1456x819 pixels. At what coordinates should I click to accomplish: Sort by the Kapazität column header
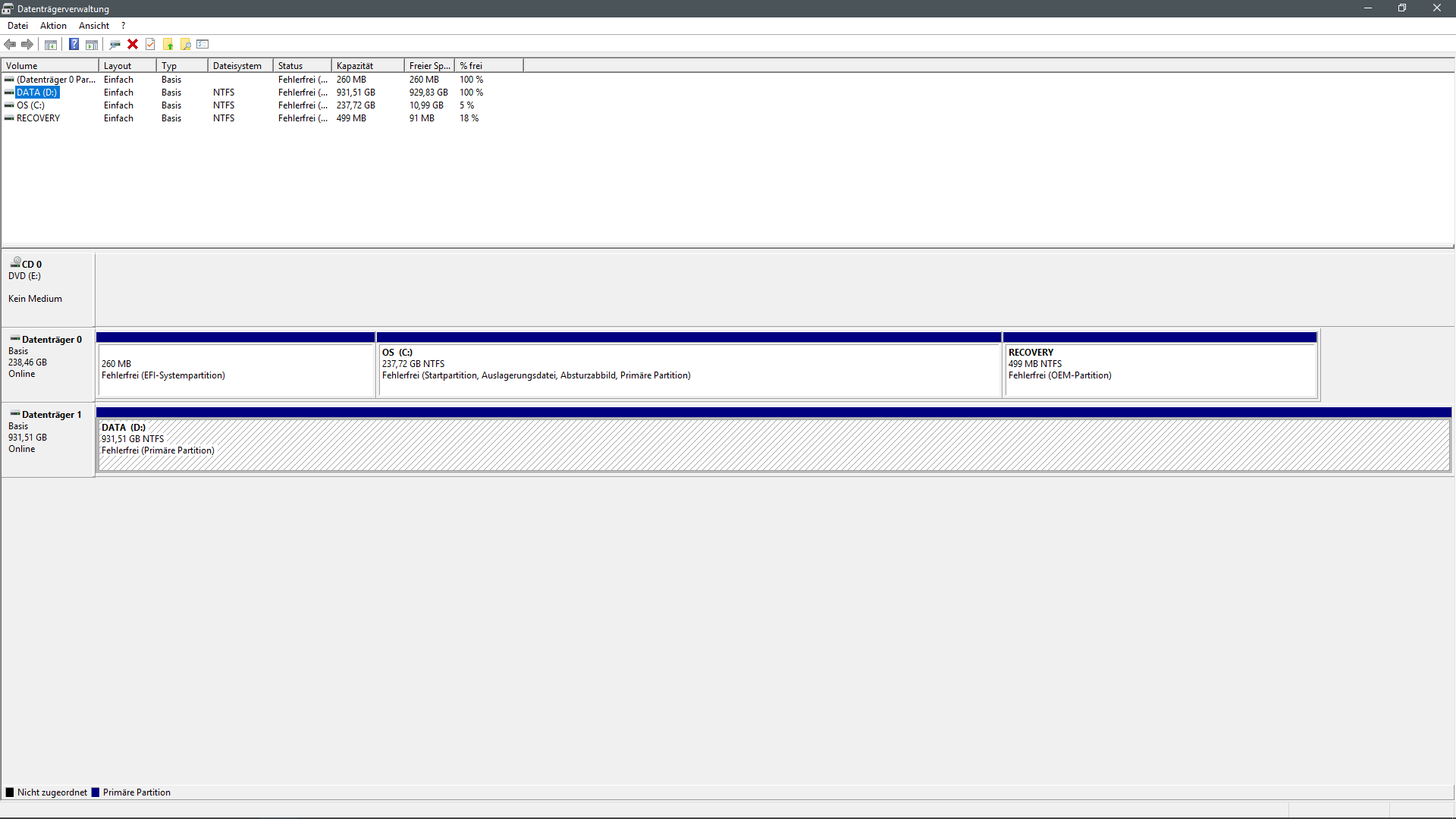pyautogui.click(x=368, y=66)
